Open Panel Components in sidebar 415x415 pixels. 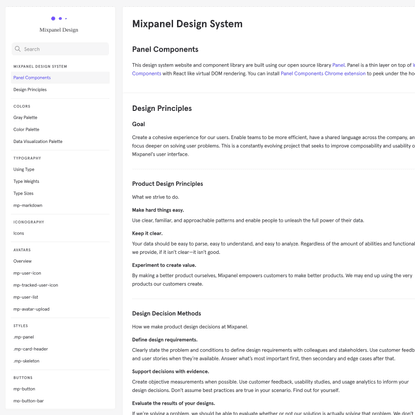[x=60, y=78]
